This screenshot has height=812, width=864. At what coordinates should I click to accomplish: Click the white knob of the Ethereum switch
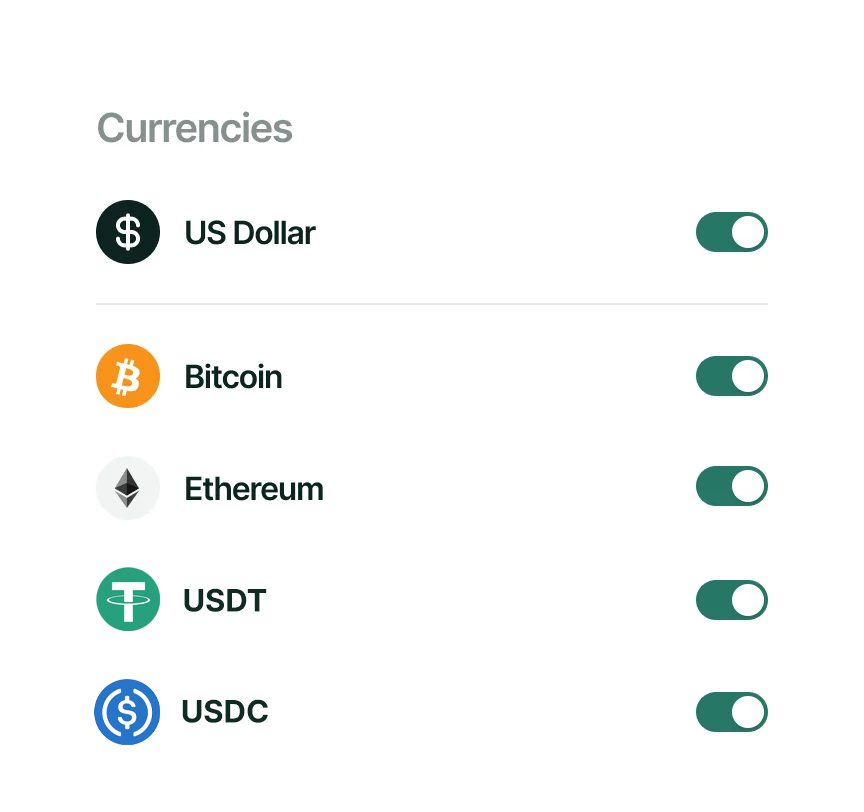748,488
